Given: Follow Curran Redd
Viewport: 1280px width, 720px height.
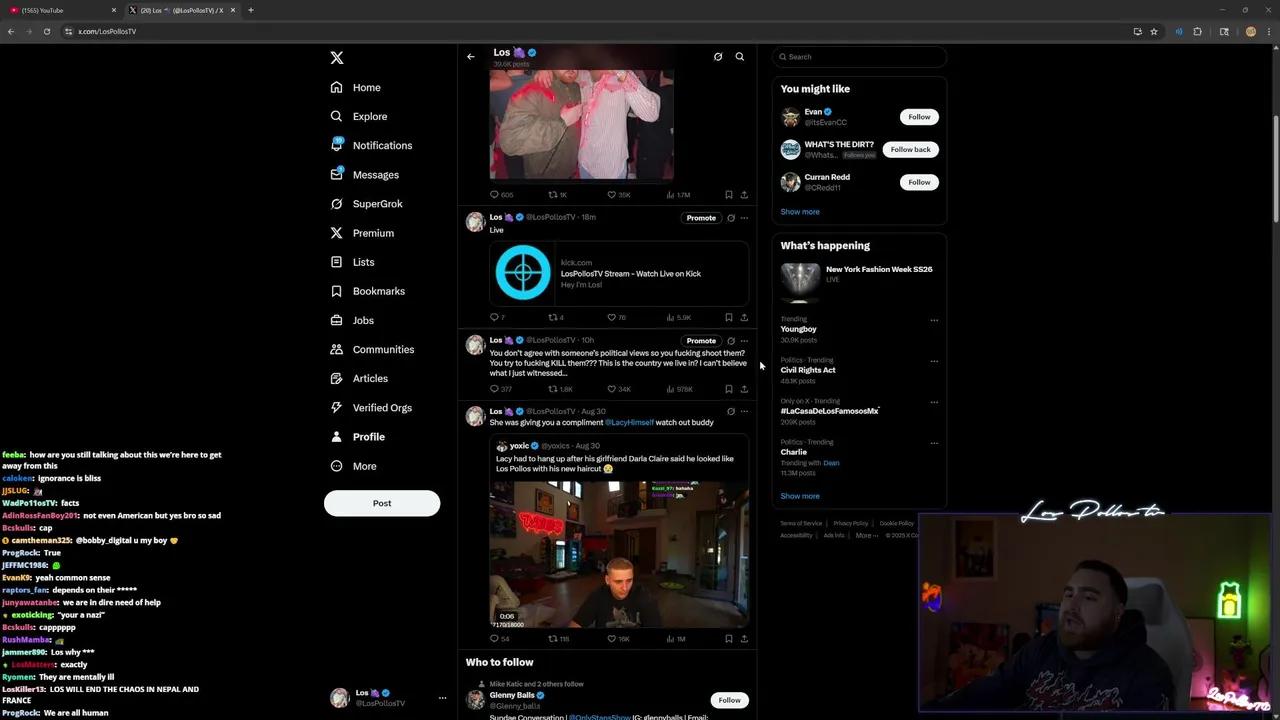Looking at the screenshot, I should coord(919,182).
